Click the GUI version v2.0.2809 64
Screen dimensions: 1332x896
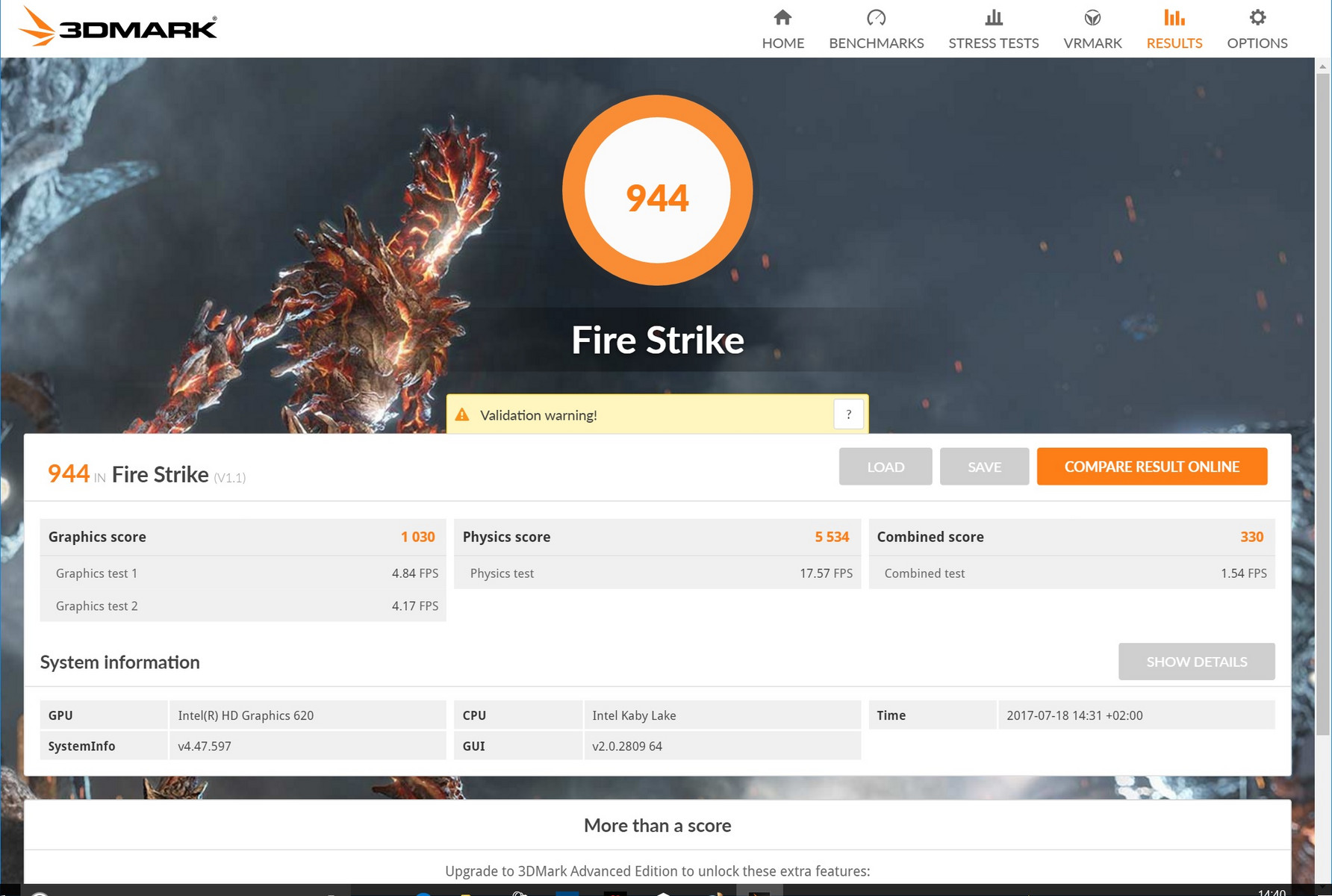[x=627, y=746]
